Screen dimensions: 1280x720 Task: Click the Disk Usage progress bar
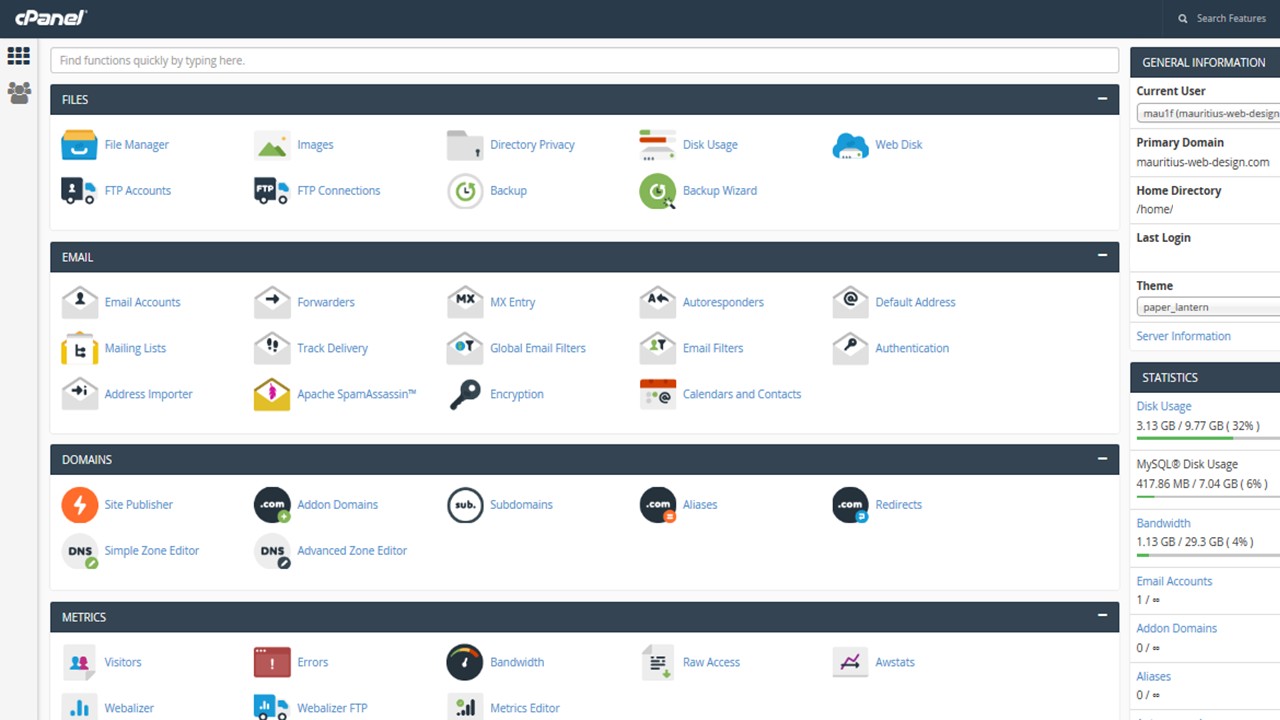pos(1208,438)
